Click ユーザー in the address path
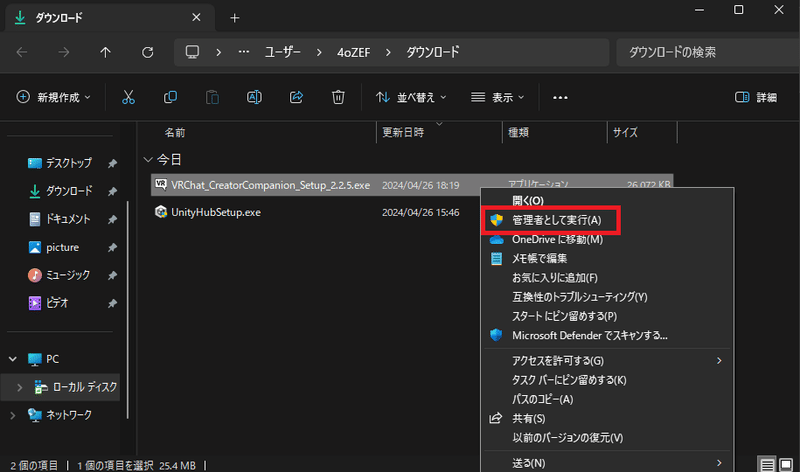The height and width of the screenshot is (472, 800). (283, 52)
